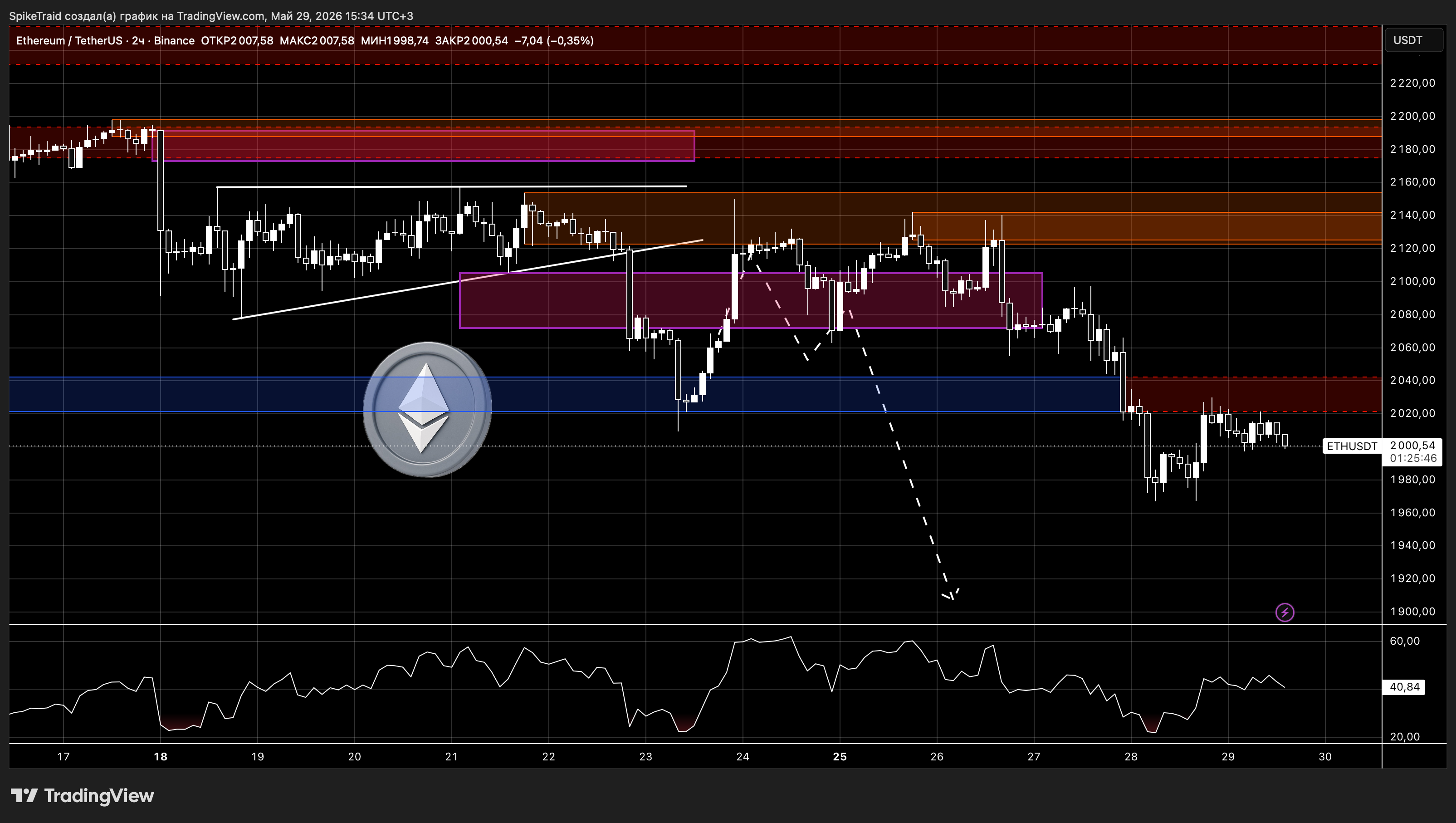1456x823 pixels.
Task: Click date 28 on the time axis
Action: coord(1131,756)
